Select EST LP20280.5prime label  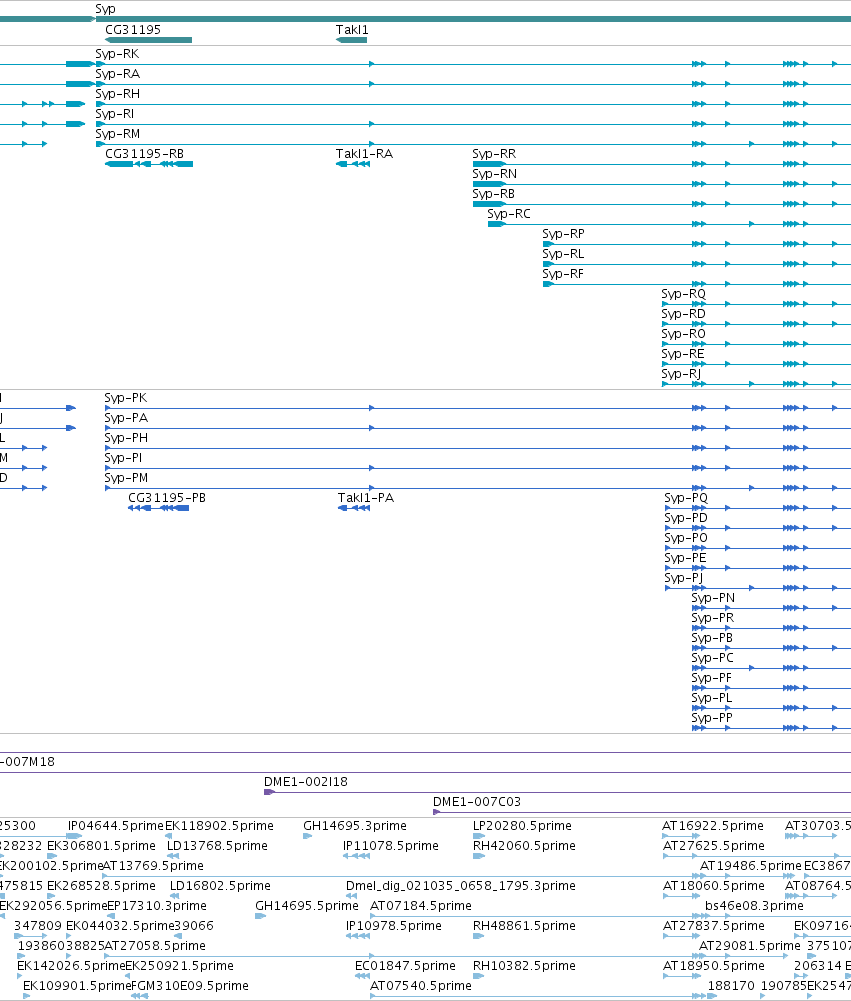[522, 825]
